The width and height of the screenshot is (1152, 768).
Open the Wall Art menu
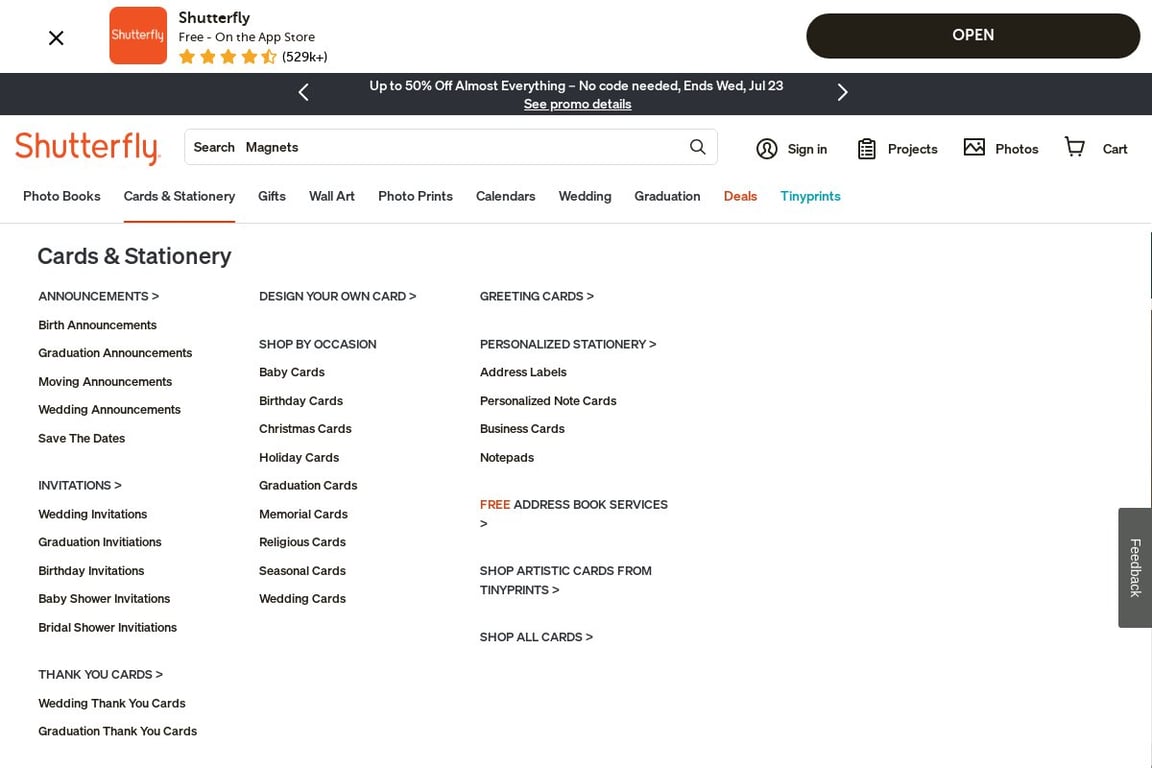[332, 196]
